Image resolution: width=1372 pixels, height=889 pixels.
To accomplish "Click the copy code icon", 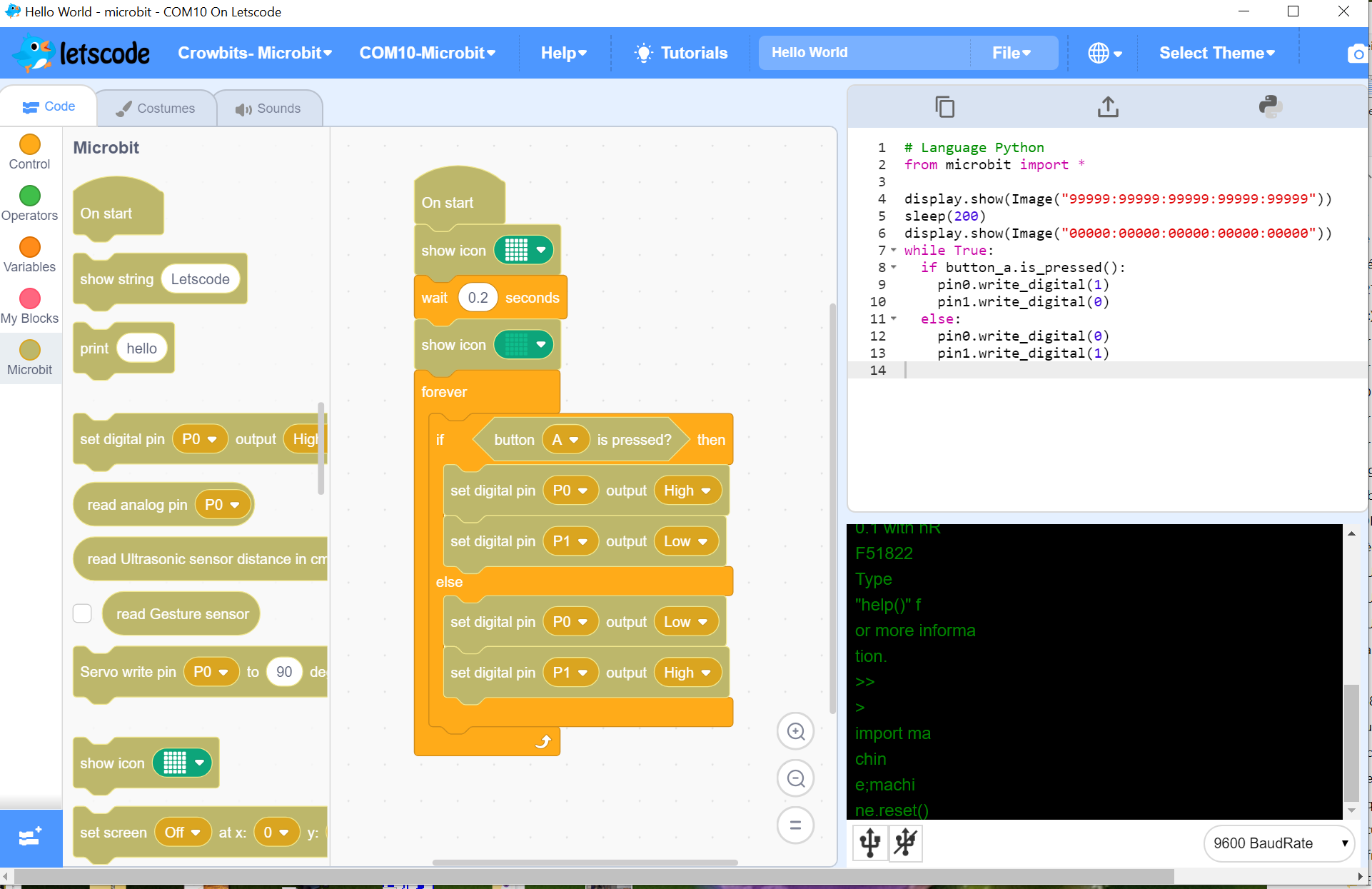I will 945,107.
